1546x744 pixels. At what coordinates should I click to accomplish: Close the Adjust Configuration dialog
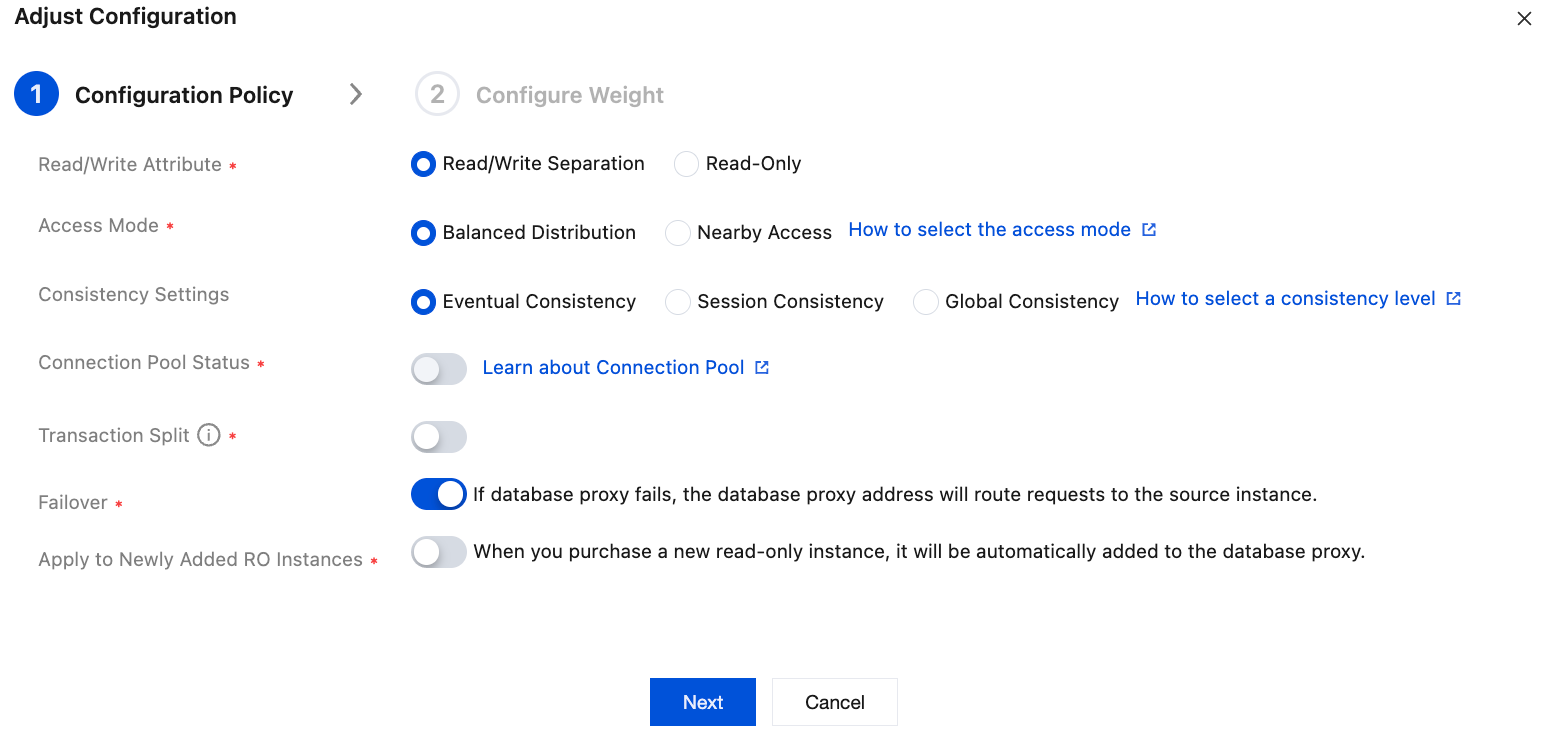click(1524, 18)
